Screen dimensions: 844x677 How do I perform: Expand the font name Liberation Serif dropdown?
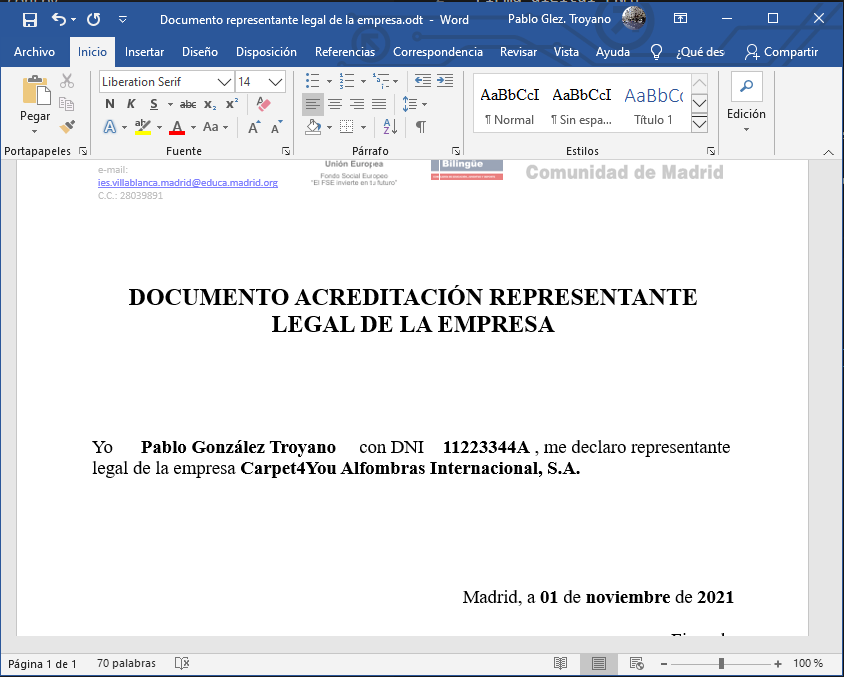(224, 82)
